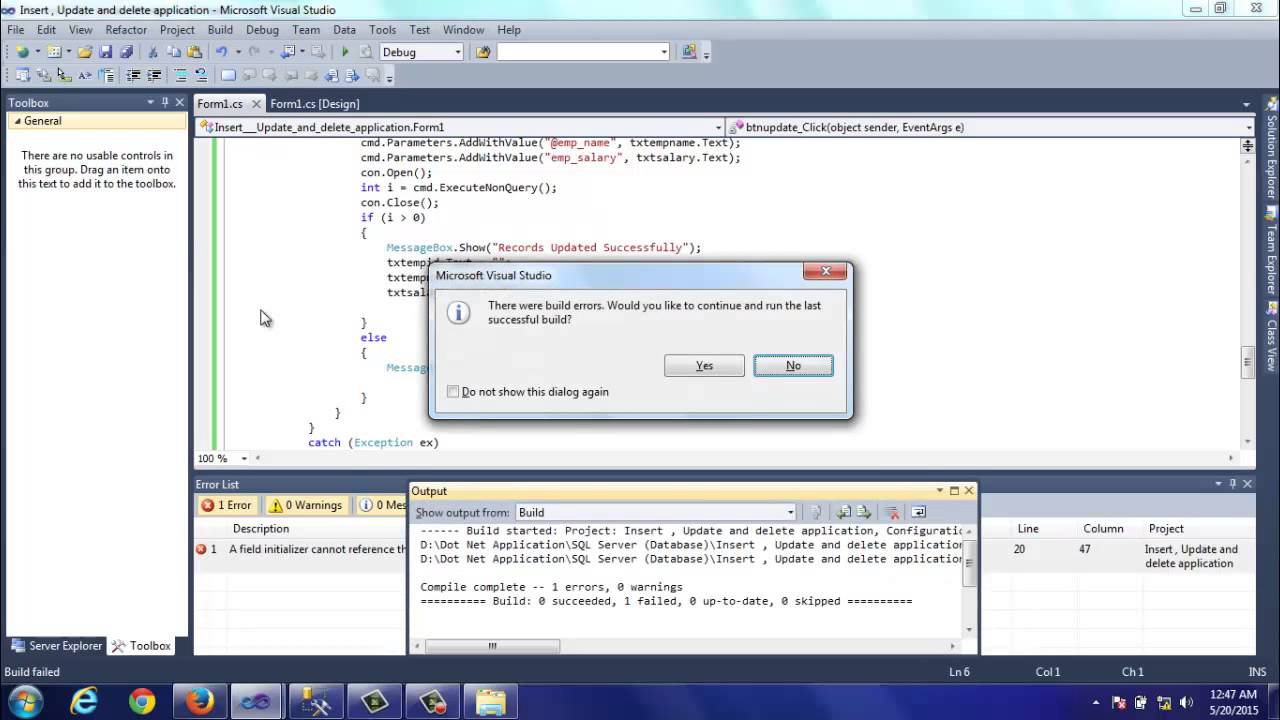Toggle a bookmark on the current line
The image size is (1280, 720).
pos(228,75)
